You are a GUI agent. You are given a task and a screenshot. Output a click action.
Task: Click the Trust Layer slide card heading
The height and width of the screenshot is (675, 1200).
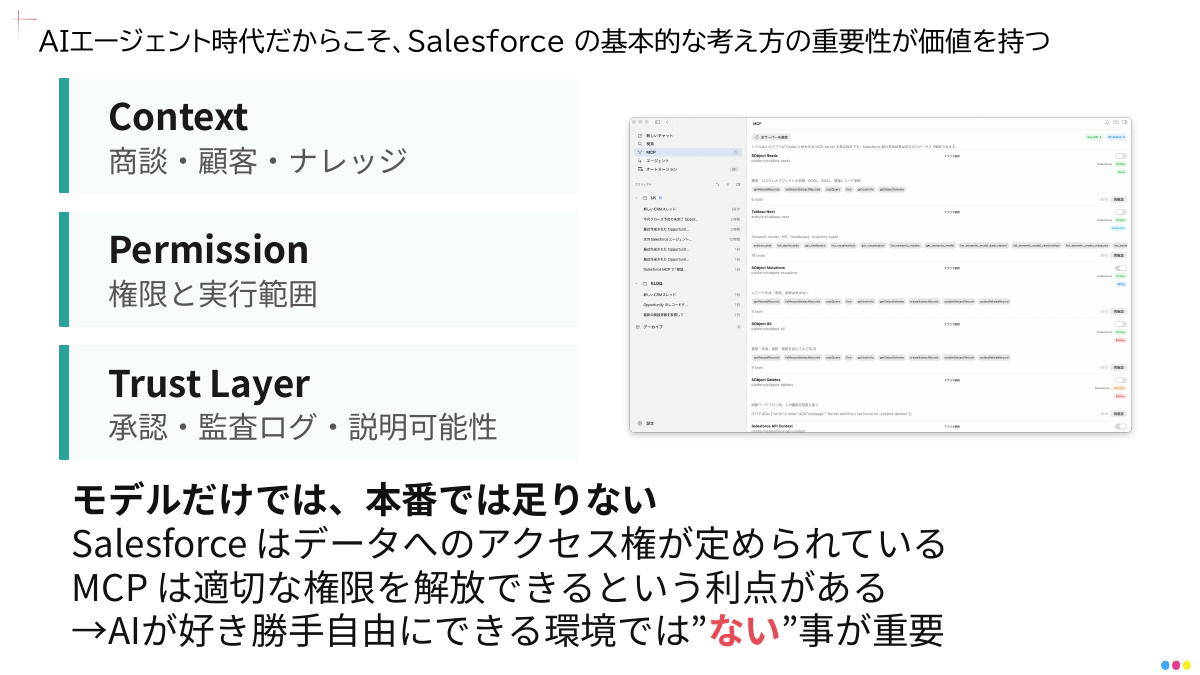(209, 383)
